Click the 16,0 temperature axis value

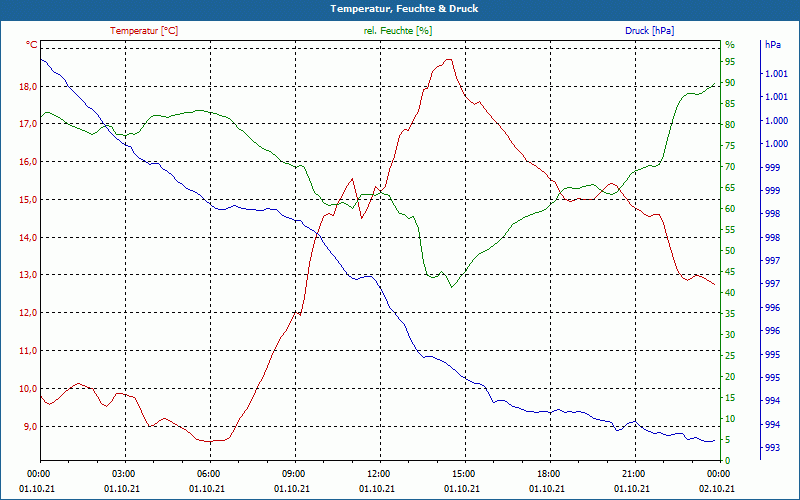29,162
